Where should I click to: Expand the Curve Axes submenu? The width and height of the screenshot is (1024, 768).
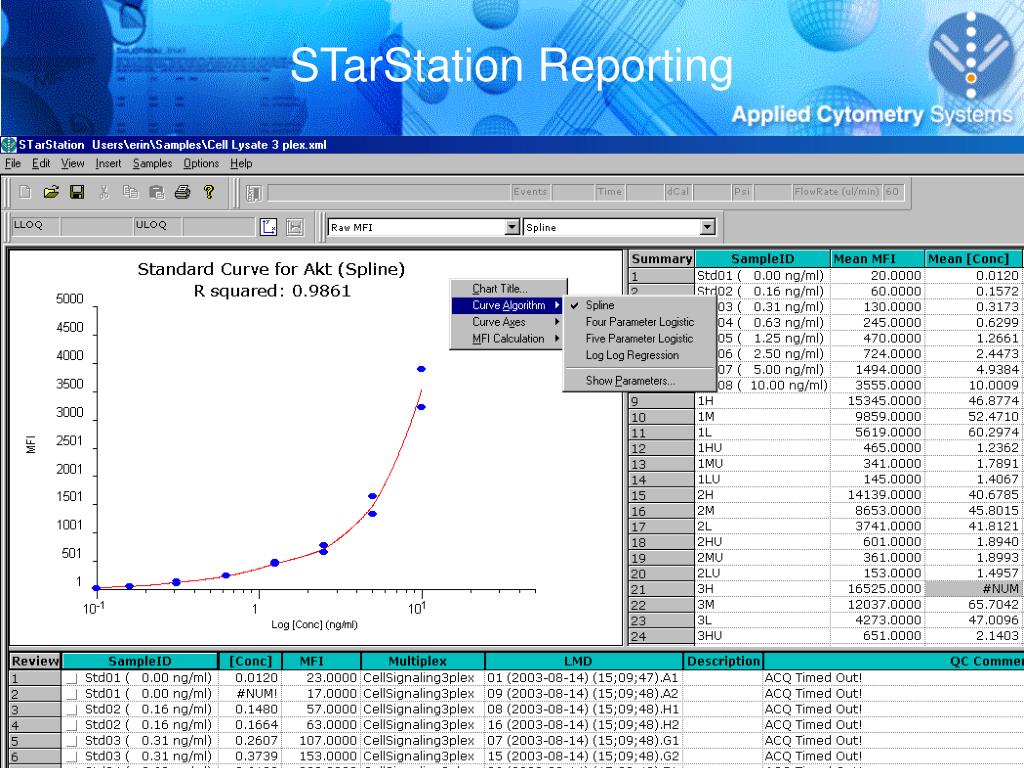(507, 322)
